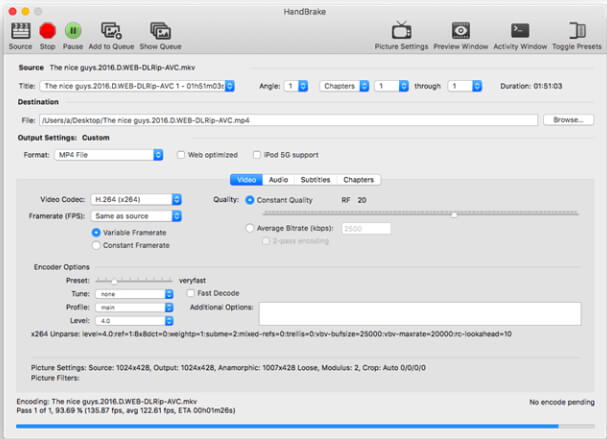Open the Source clapperboard icon
Screen dimensions: 607x439
(20, 32)
